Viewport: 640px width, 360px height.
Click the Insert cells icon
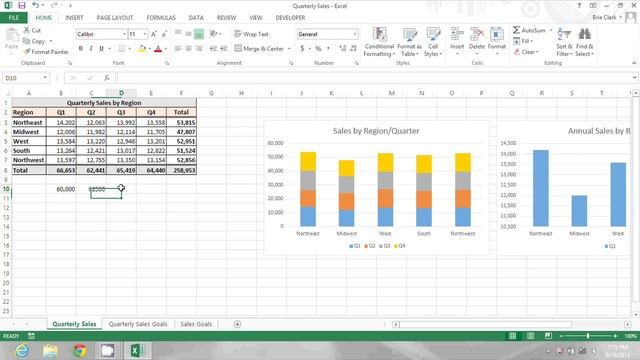pos(457,34)
